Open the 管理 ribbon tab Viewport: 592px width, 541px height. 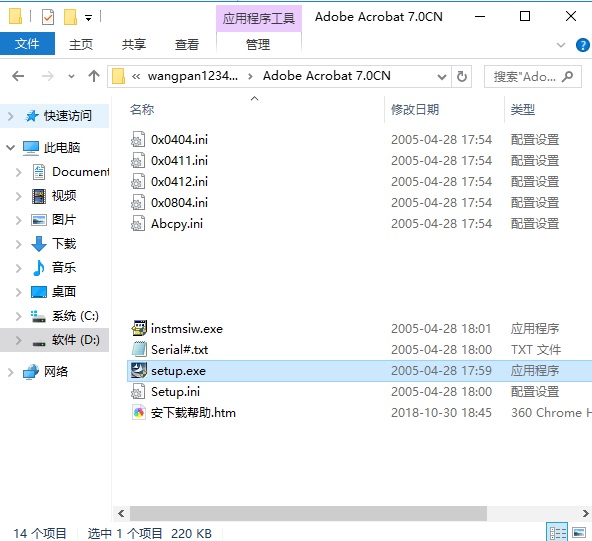coord(258,45)
